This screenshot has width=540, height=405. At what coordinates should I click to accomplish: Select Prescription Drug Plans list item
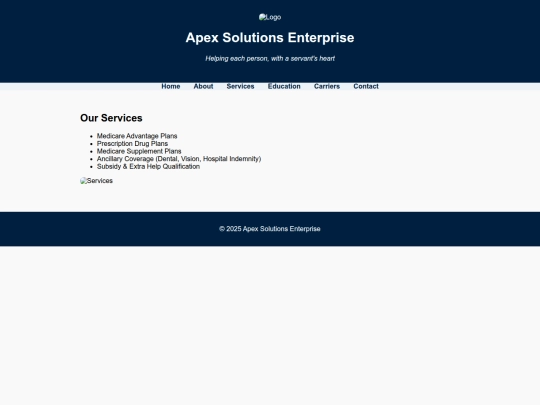click(x=132, y=144)
